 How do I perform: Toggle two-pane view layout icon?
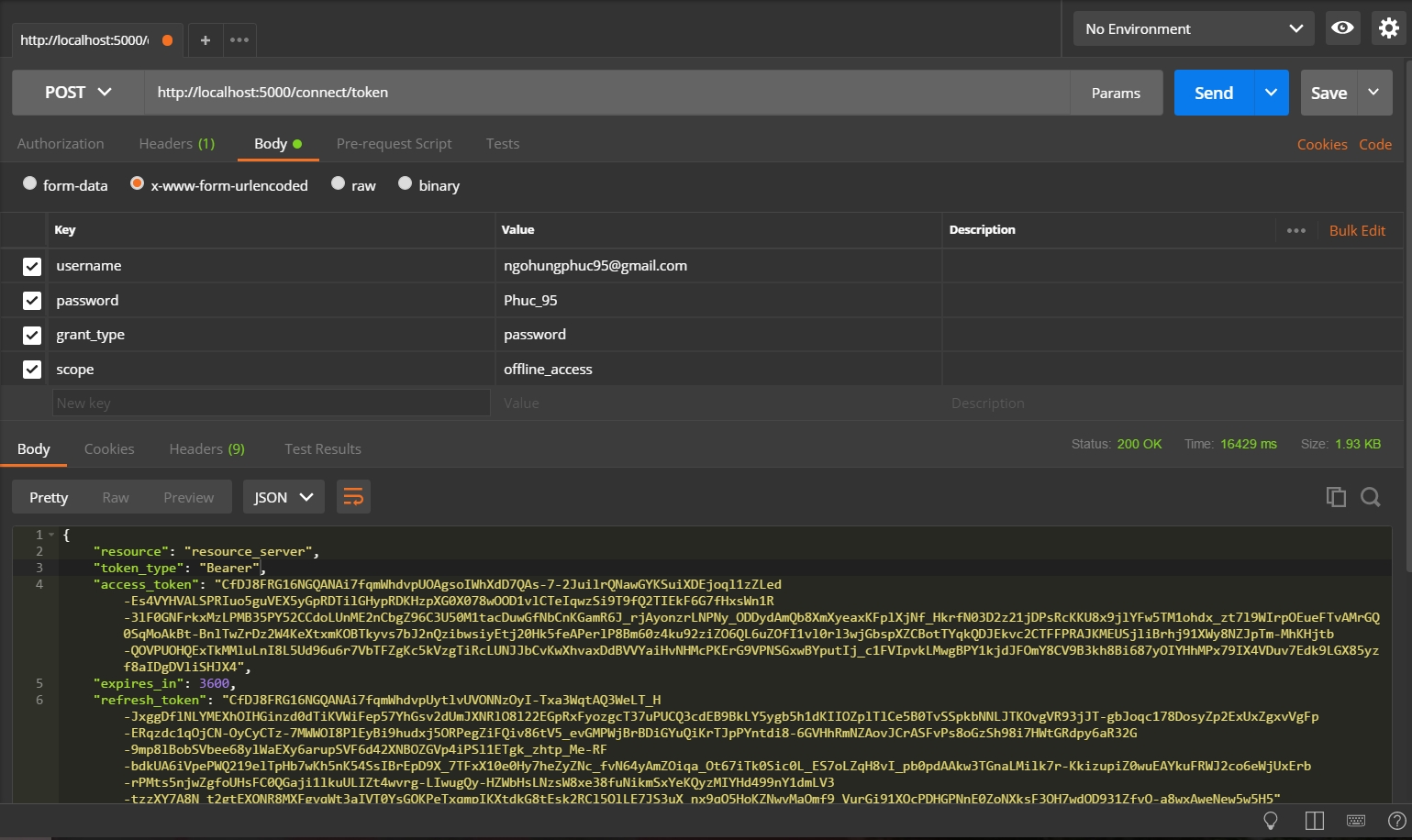click(x=1314, y=821)
